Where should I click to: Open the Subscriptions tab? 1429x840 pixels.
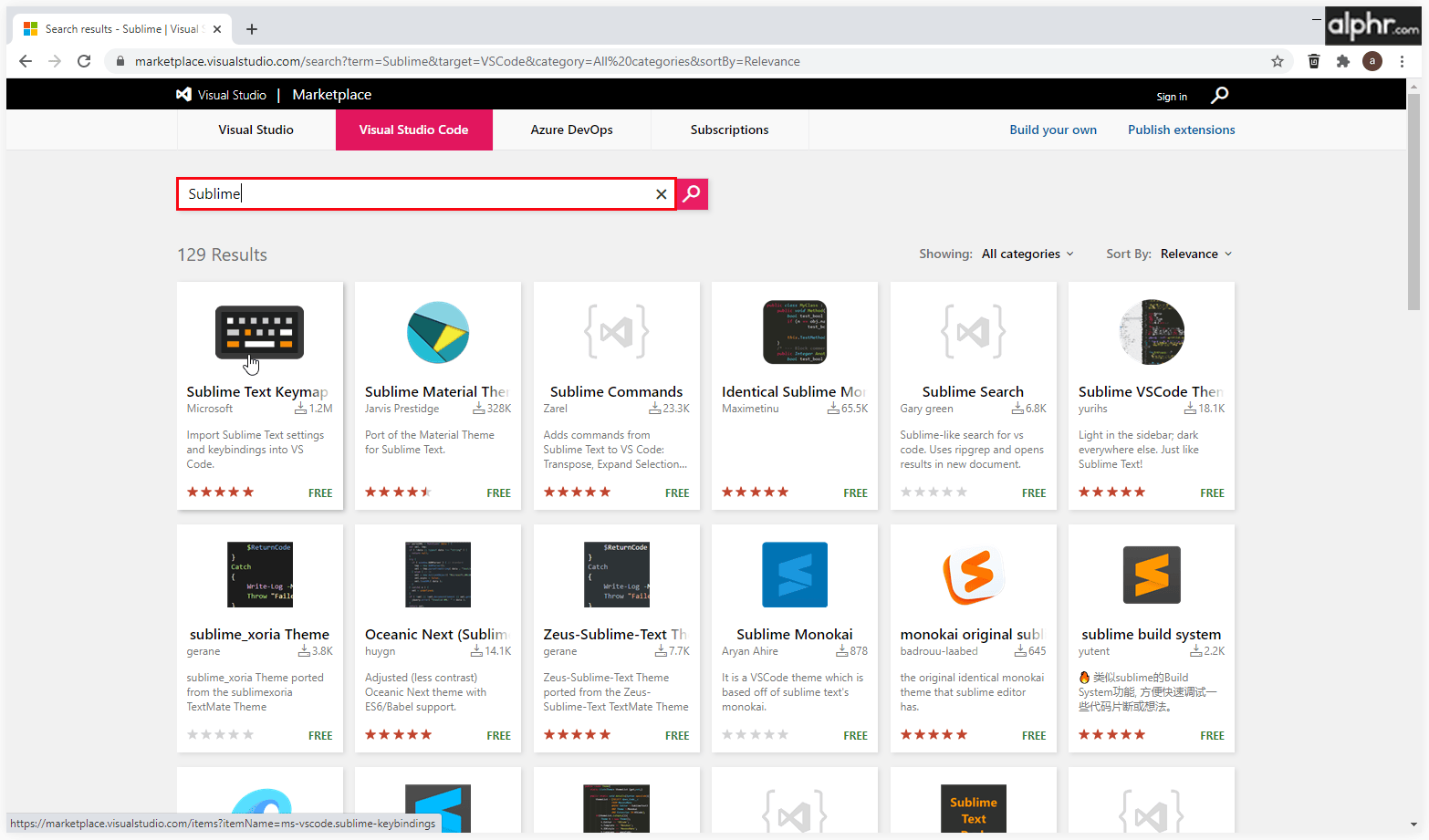coord(730,130)
